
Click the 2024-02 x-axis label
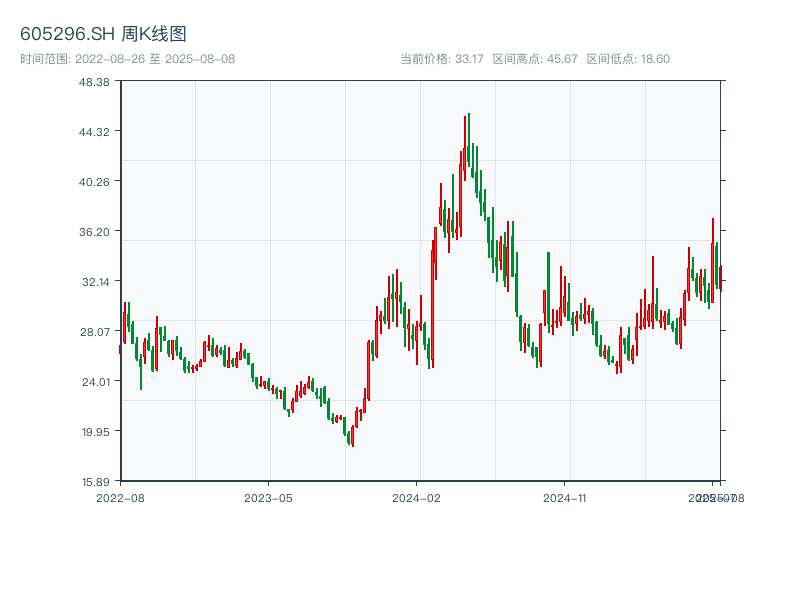coord(416,498)
